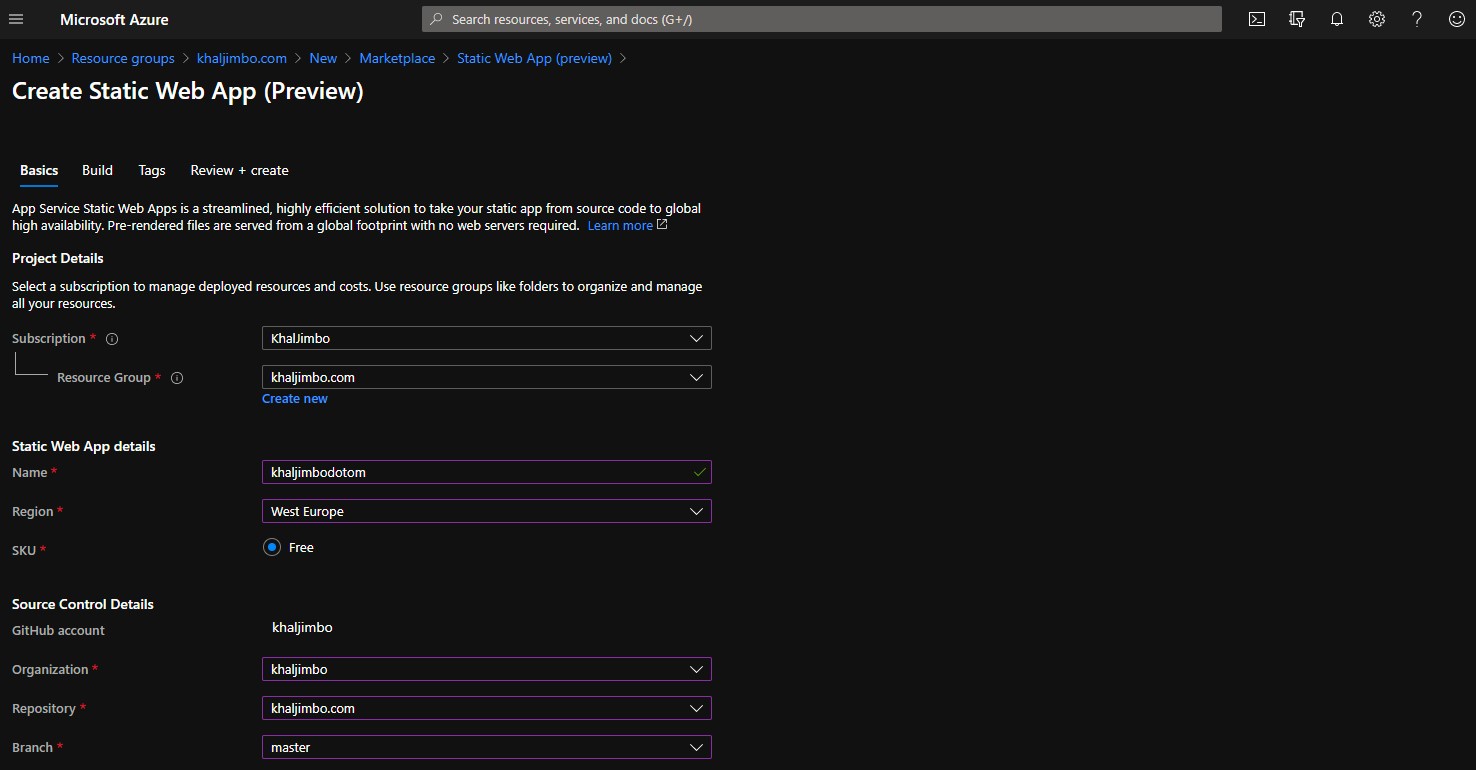Open the portal hamburger menu

point(16,19)
